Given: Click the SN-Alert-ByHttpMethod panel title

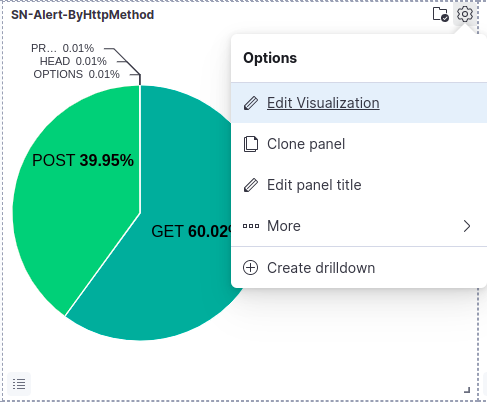Looking at the screenshot, I should point(83,15).
